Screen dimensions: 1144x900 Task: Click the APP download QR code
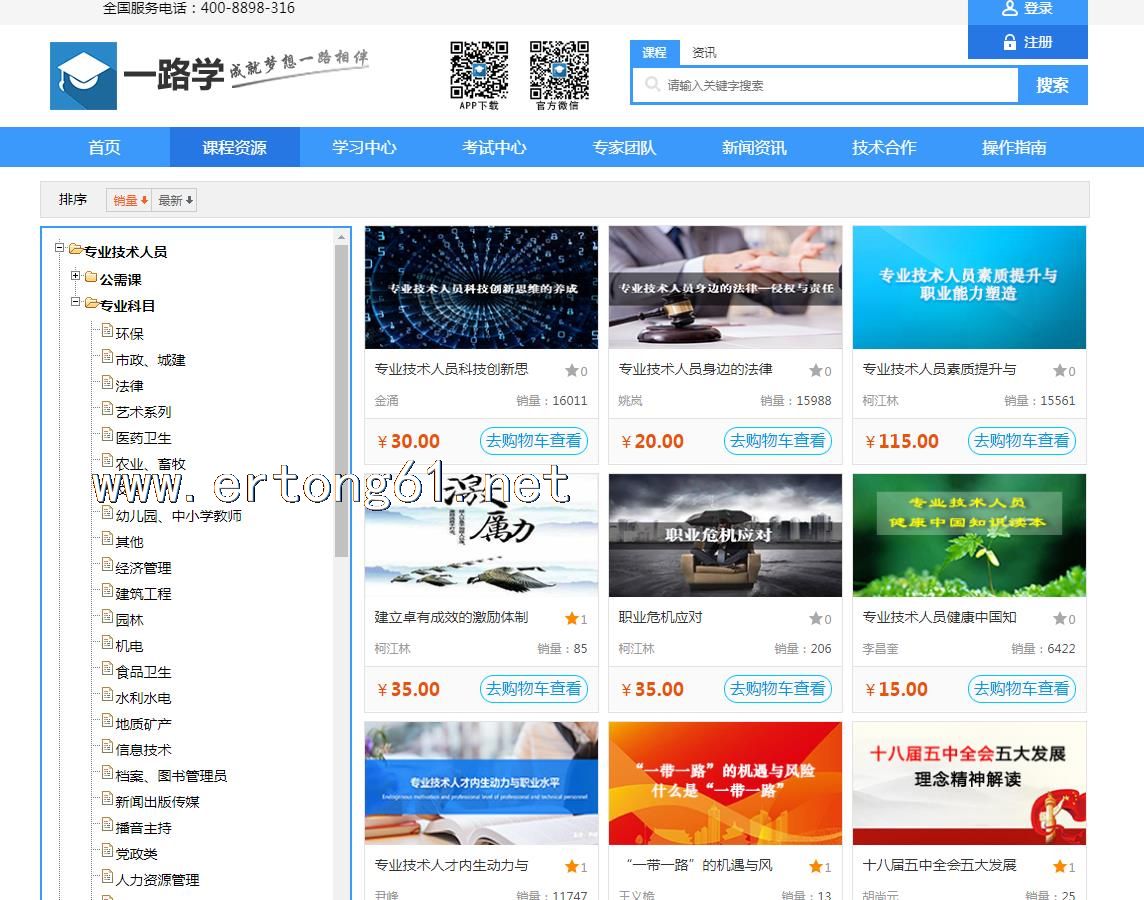[479, 69]
